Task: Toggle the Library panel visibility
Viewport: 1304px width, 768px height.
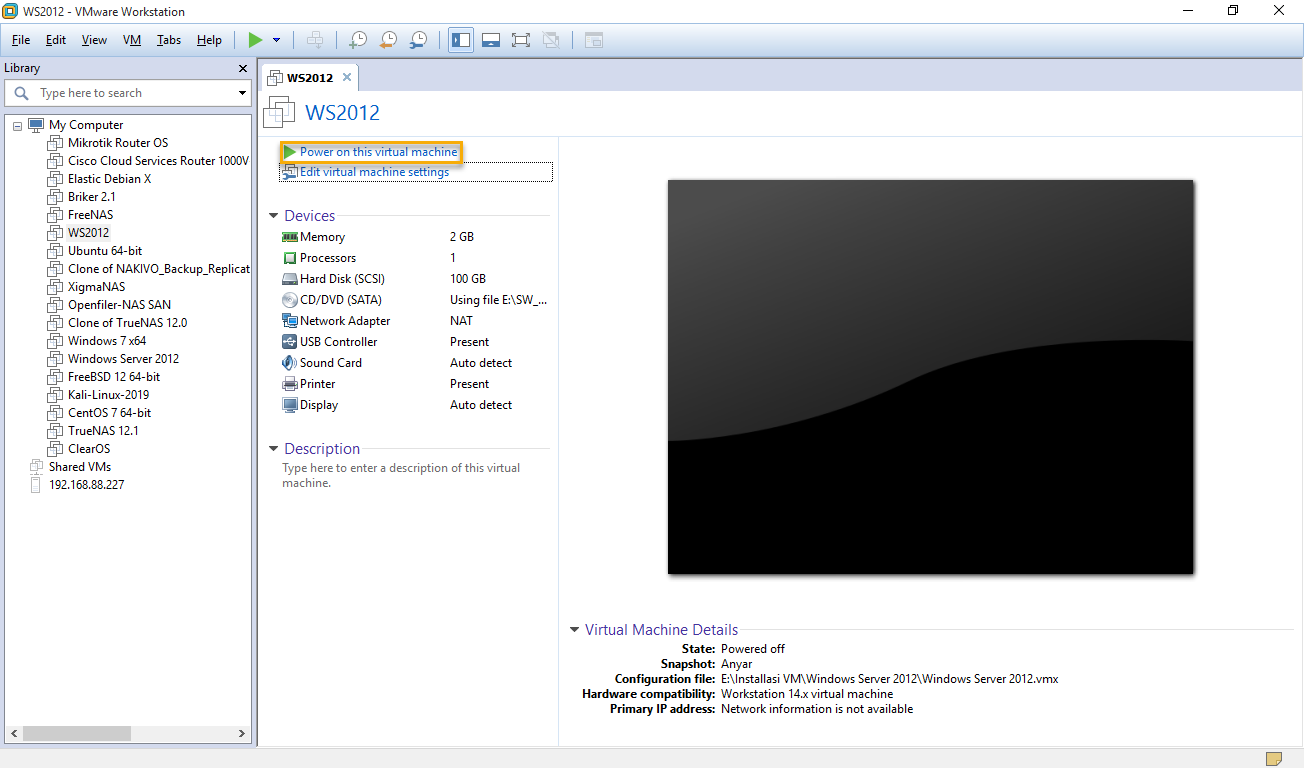Action: point(461,40)
